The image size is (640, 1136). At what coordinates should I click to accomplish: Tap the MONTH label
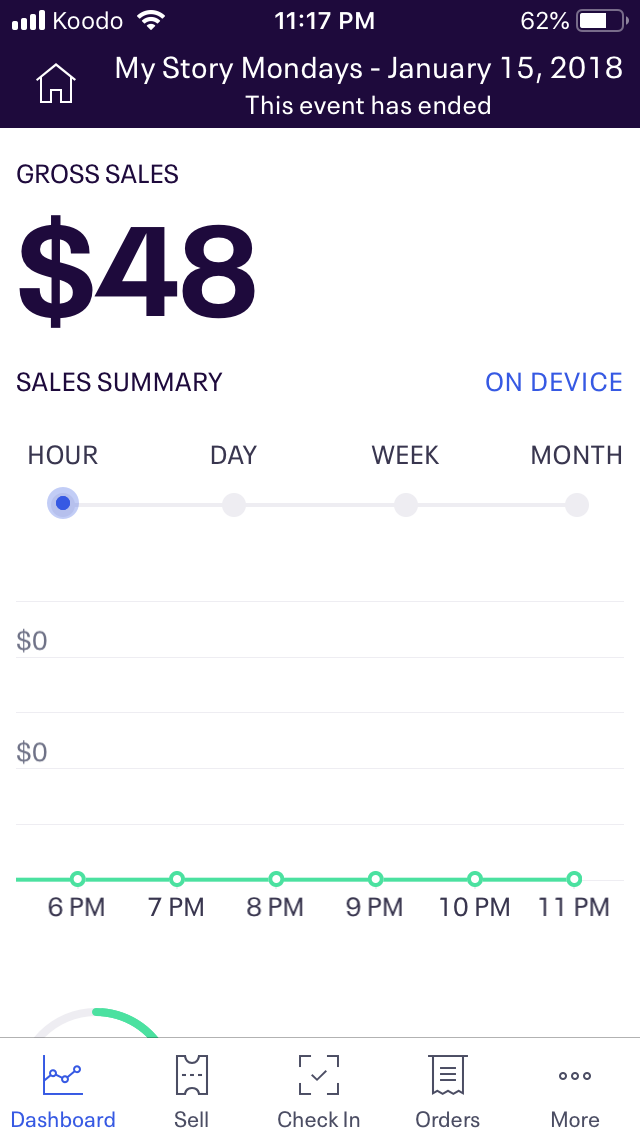(576, 455)
